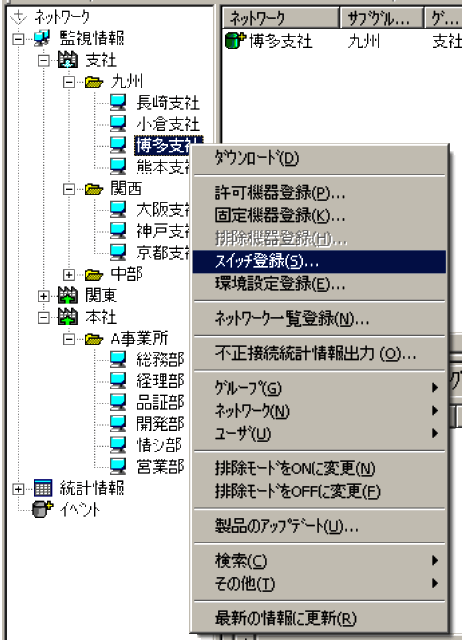Collapse the 監視情報 tree node

(x=18, y=39)
